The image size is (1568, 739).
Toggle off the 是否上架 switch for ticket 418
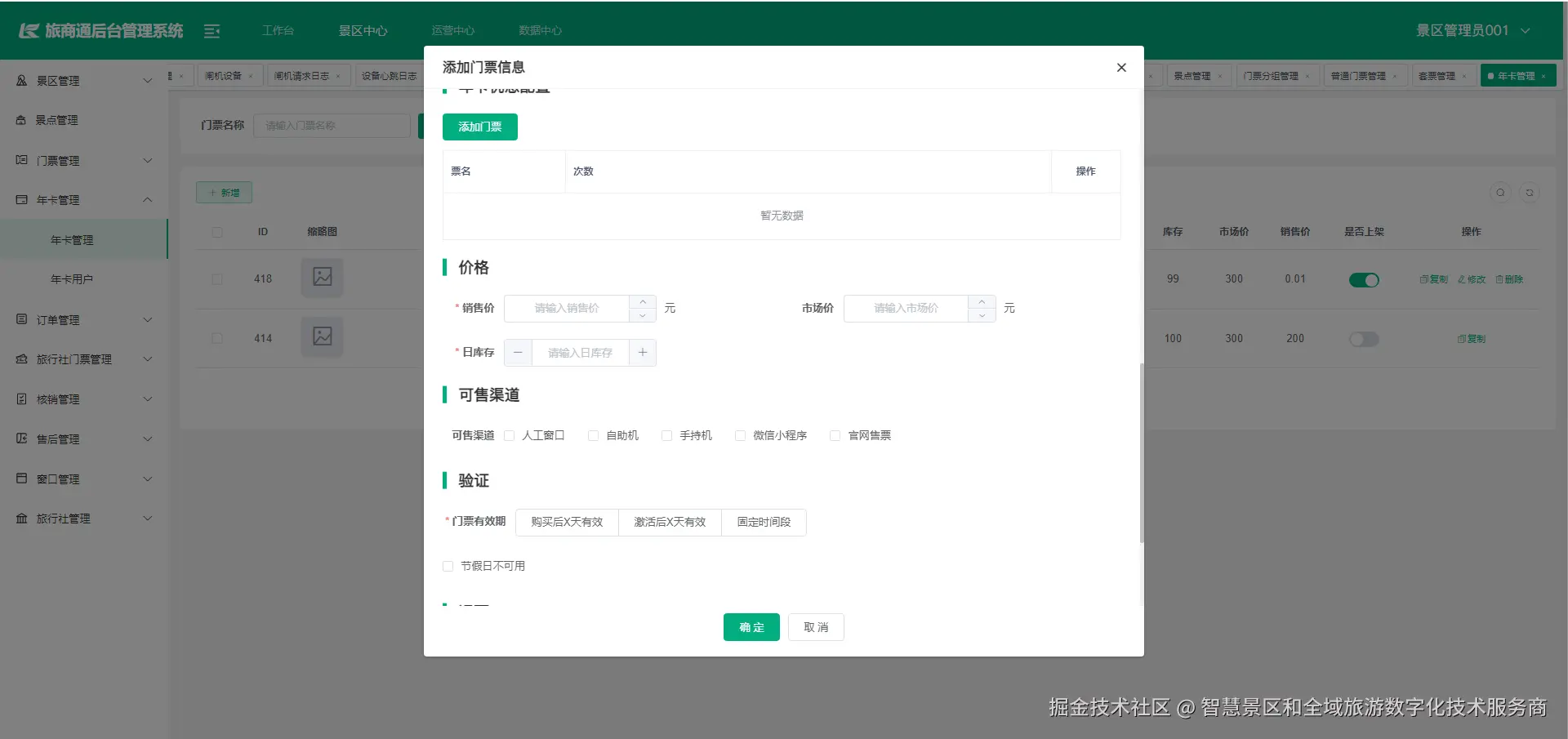[1364, 279]
